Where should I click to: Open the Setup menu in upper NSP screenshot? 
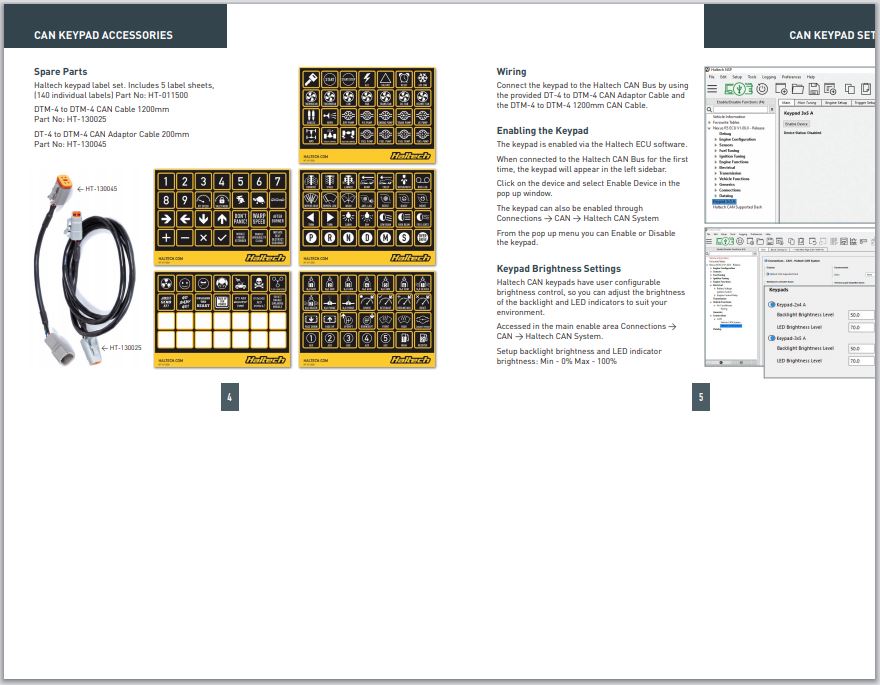737,77
